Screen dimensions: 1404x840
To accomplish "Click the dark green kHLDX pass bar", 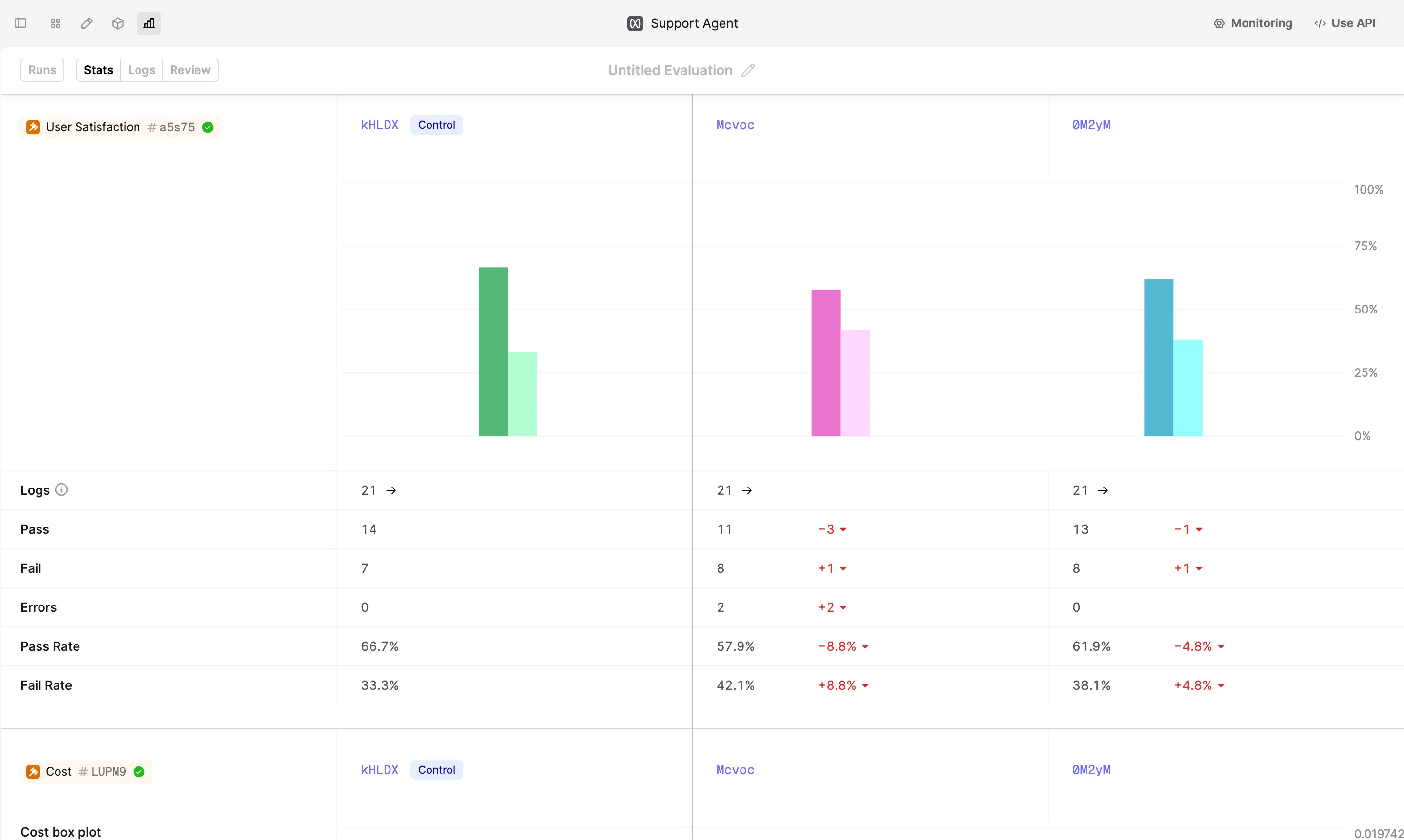I will (493, 351).
